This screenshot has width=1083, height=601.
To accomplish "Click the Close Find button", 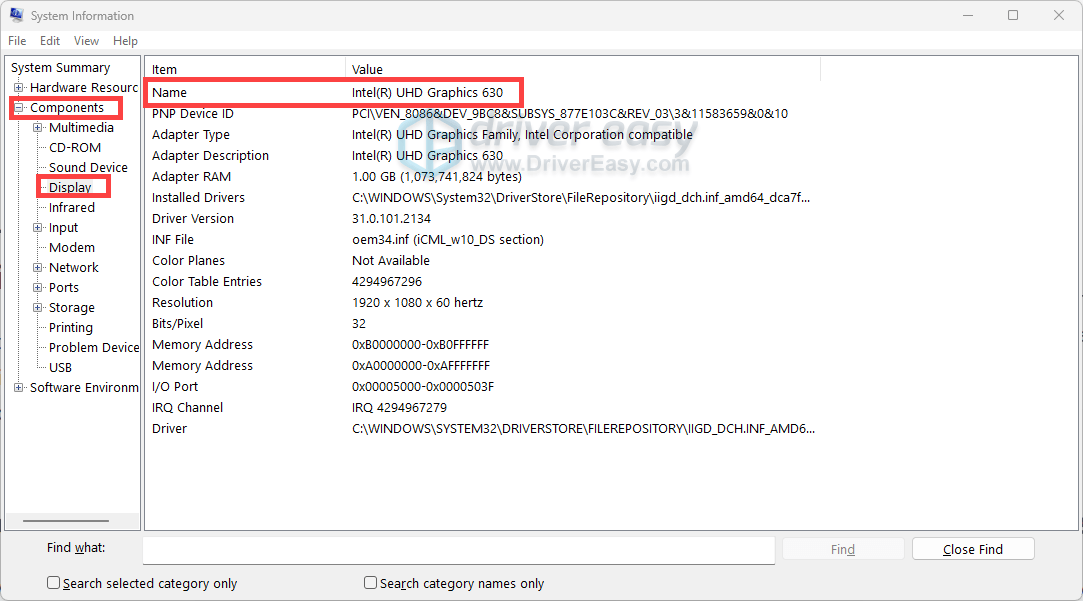I will pos(972,549).
